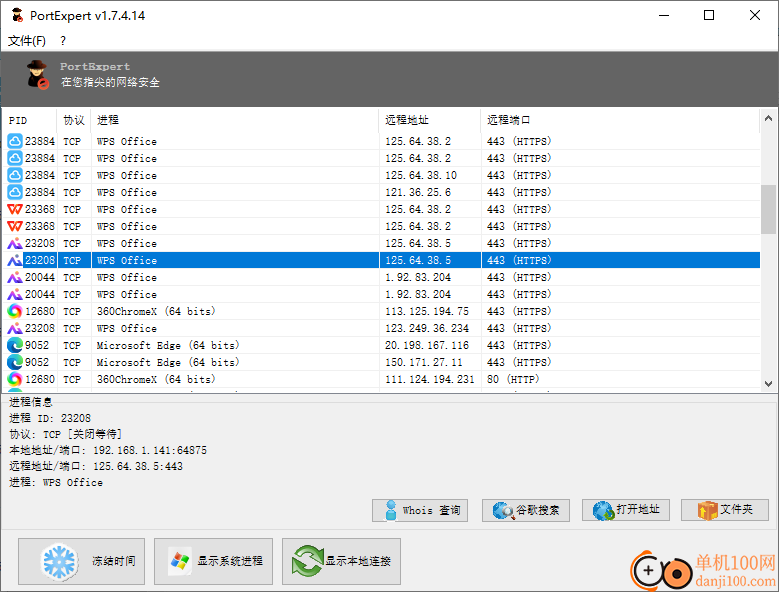Click the highlighted WPS Office process name
Image resolution: width=779 pixels, height=592 pixels.
coord(127,260)
